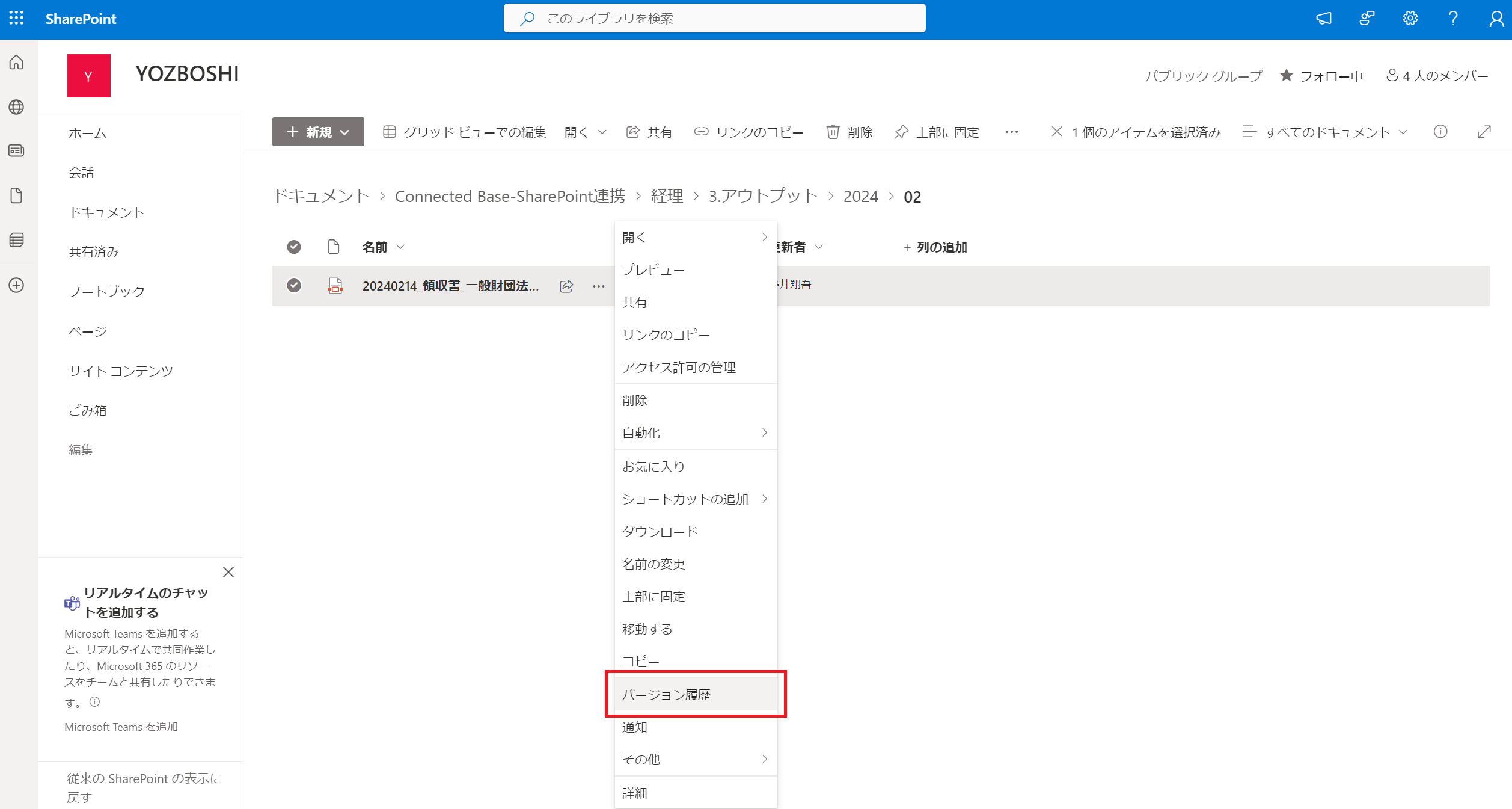Clear selection with the X next to 1個のアイテムを選択済み
Screen dimensions: 1512x809
(x=1057, y=131)
